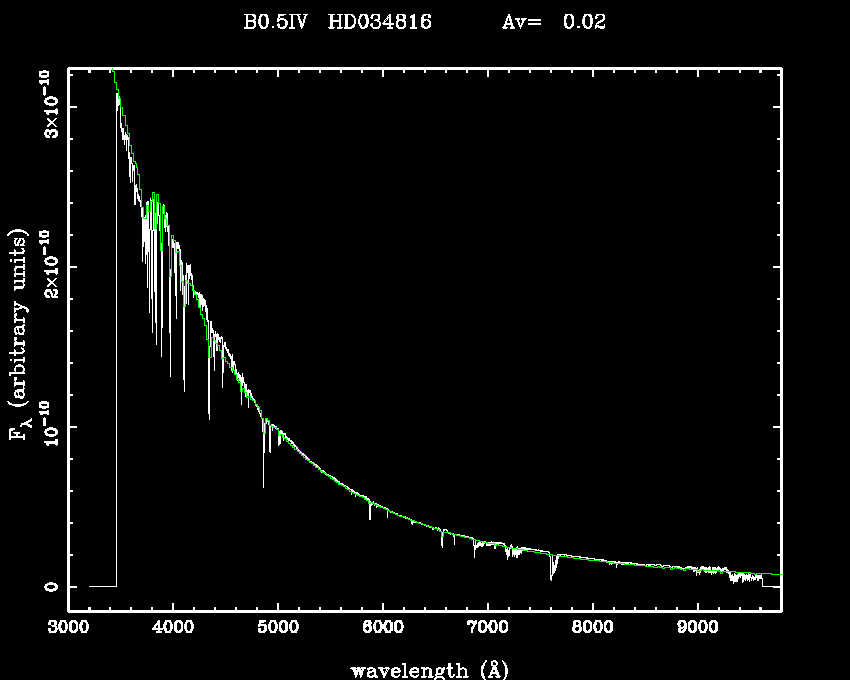
Task: Click the Av extinction value 0.02
Action: pos(584,22)
